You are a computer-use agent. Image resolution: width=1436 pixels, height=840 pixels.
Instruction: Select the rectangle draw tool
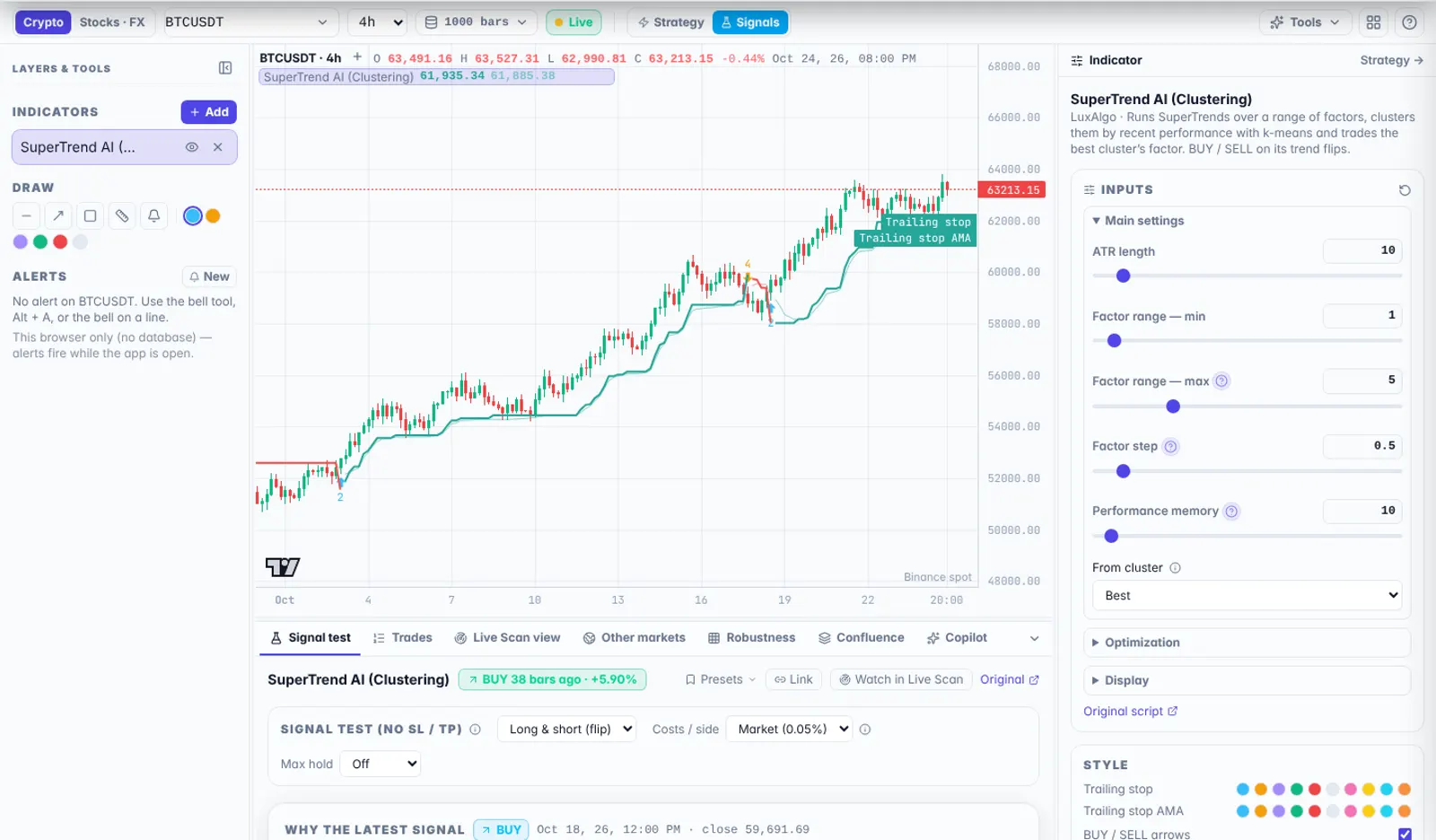point(90,215)
